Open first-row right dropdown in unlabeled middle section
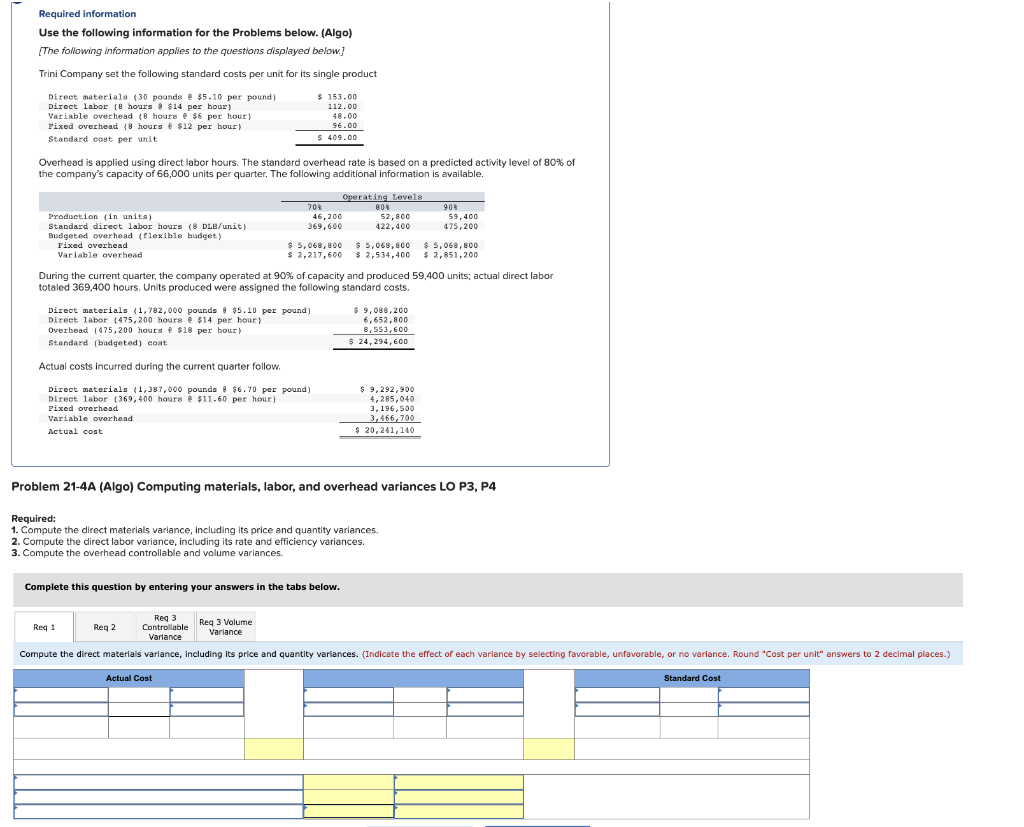Image resolution: width=1024 pixels, height=827 pixels. pyautogui.click(x=485, y=694)
